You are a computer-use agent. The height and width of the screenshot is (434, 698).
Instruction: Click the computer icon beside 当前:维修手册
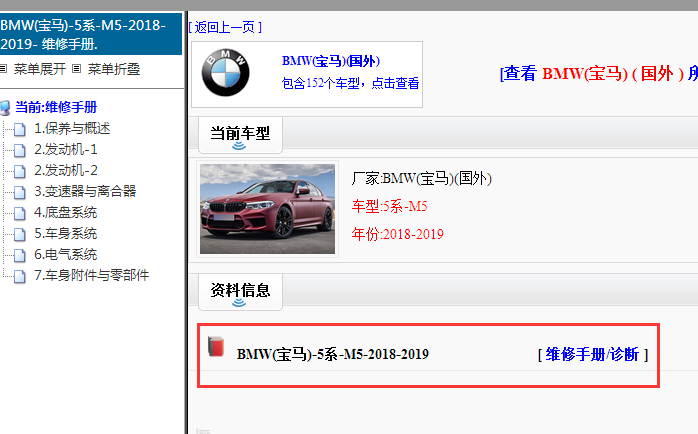point(5,108)
